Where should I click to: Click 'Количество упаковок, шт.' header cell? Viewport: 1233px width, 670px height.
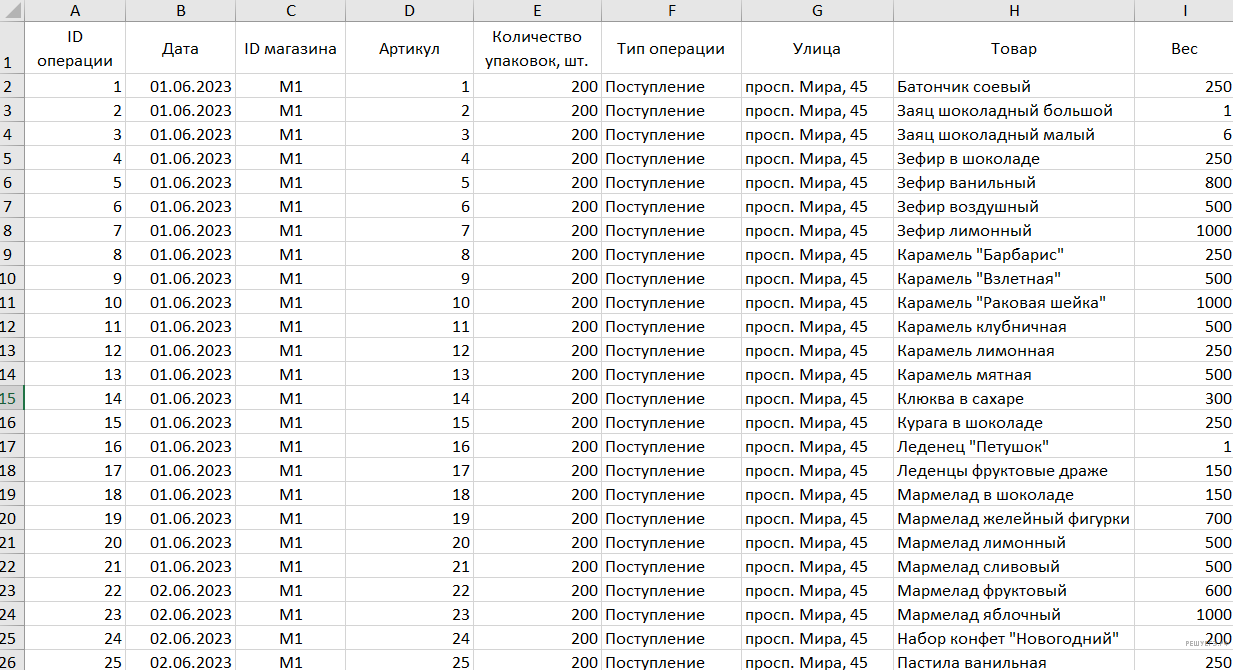(x=537, y=48)
